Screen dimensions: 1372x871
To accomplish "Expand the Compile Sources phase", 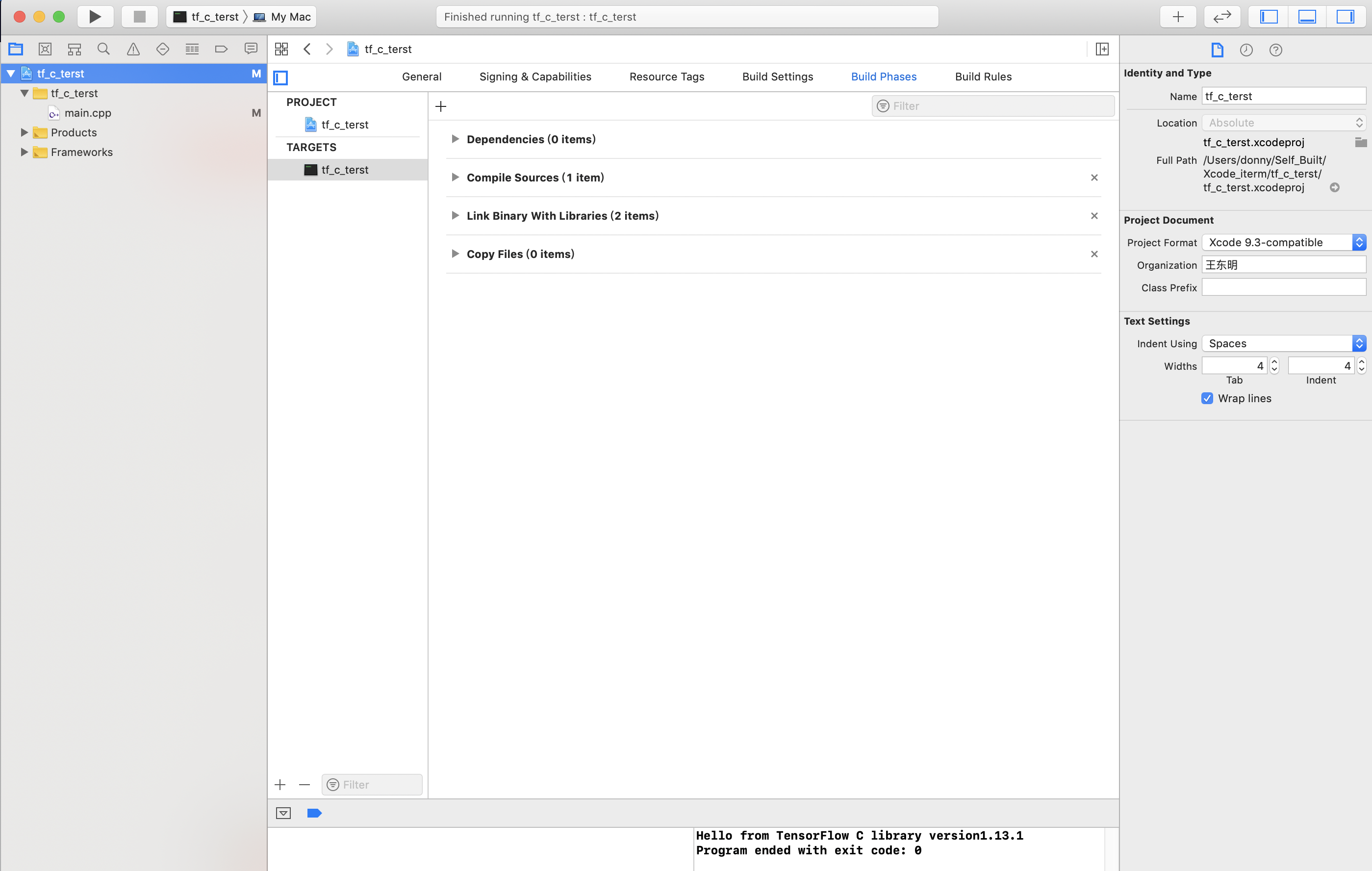I will click(455, 177).
